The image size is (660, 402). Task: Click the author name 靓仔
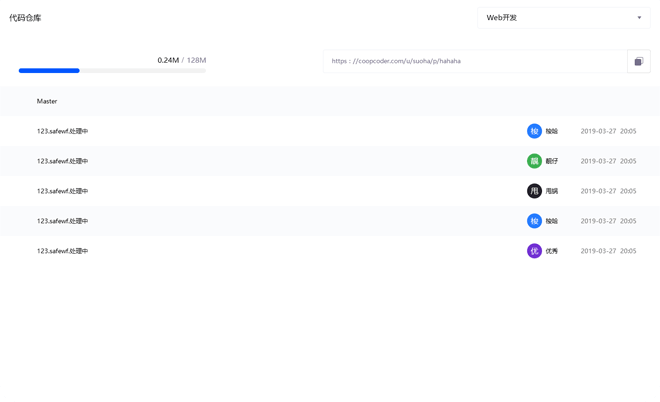pos(552,161)
